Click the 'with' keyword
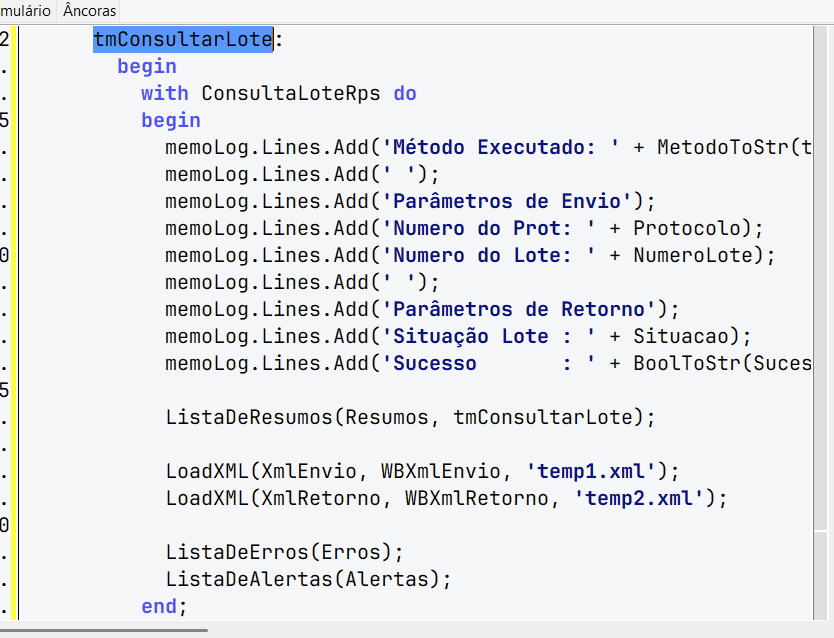Image resolution: width=834 pixels, height=638 pixels. click(x=164, y=93)
